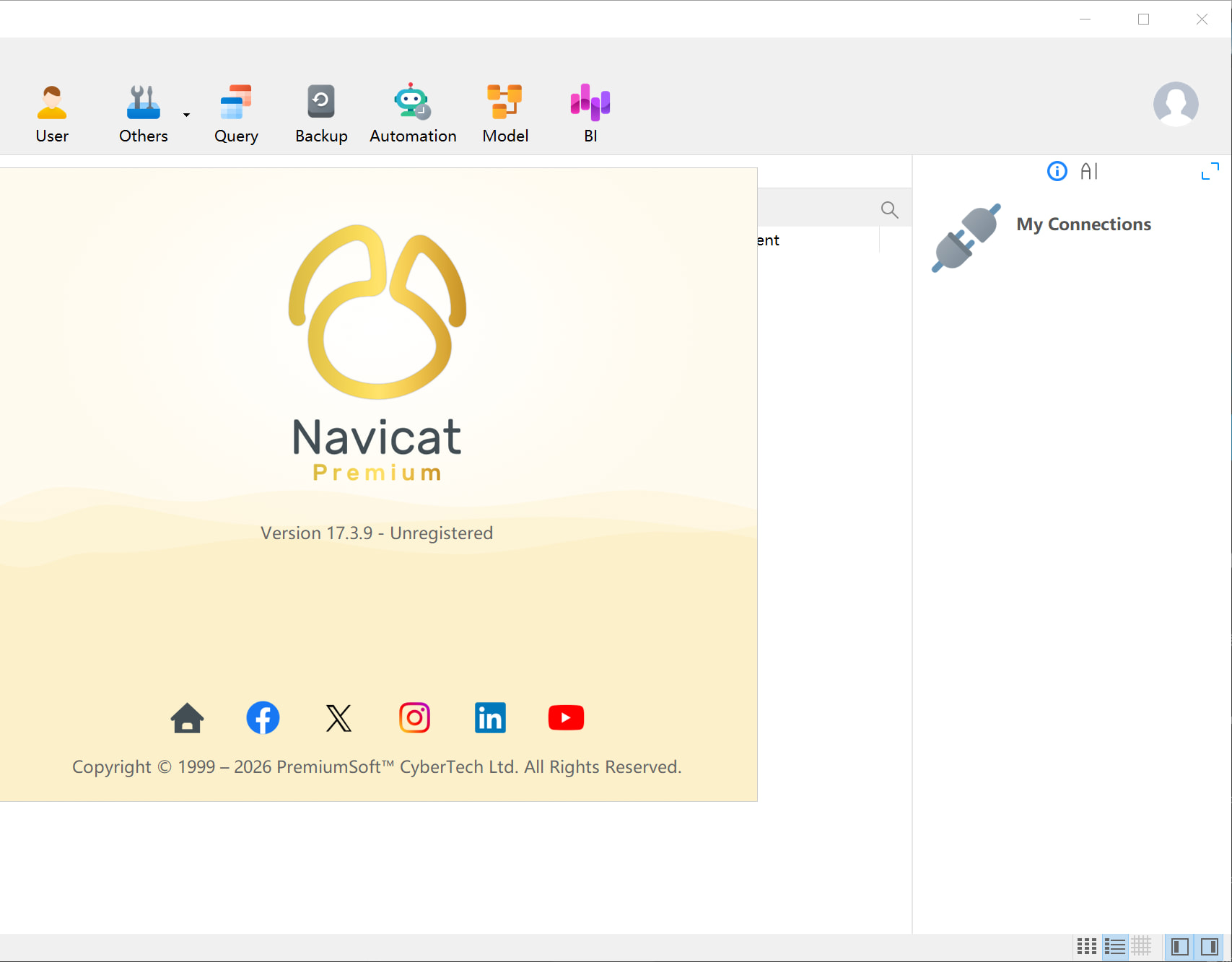Click the My Connections heading
Image resolution: width=1232 pixels, height=962 pixels.
(x=1083, y=224)
